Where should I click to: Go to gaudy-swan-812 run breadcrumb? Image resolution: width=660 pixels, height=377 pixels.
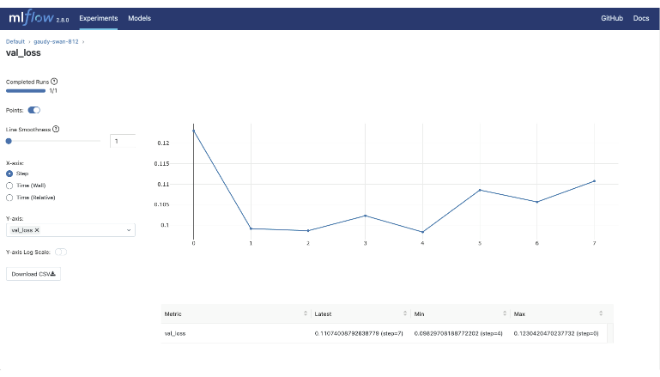tap(56, 41)
